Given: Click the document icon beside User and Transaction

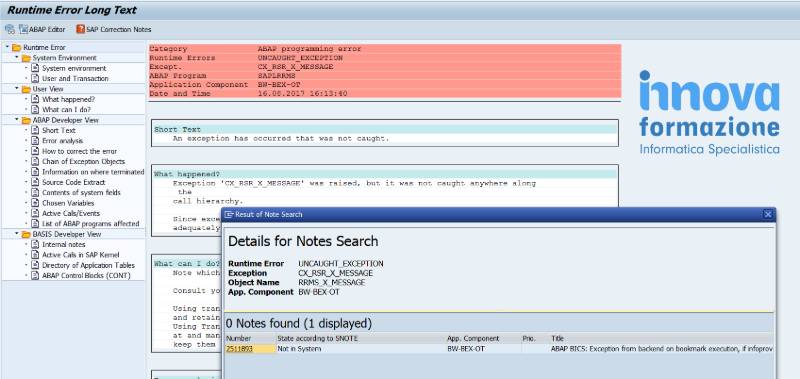Looking at the screenshot, I should [x=35, y=78].
